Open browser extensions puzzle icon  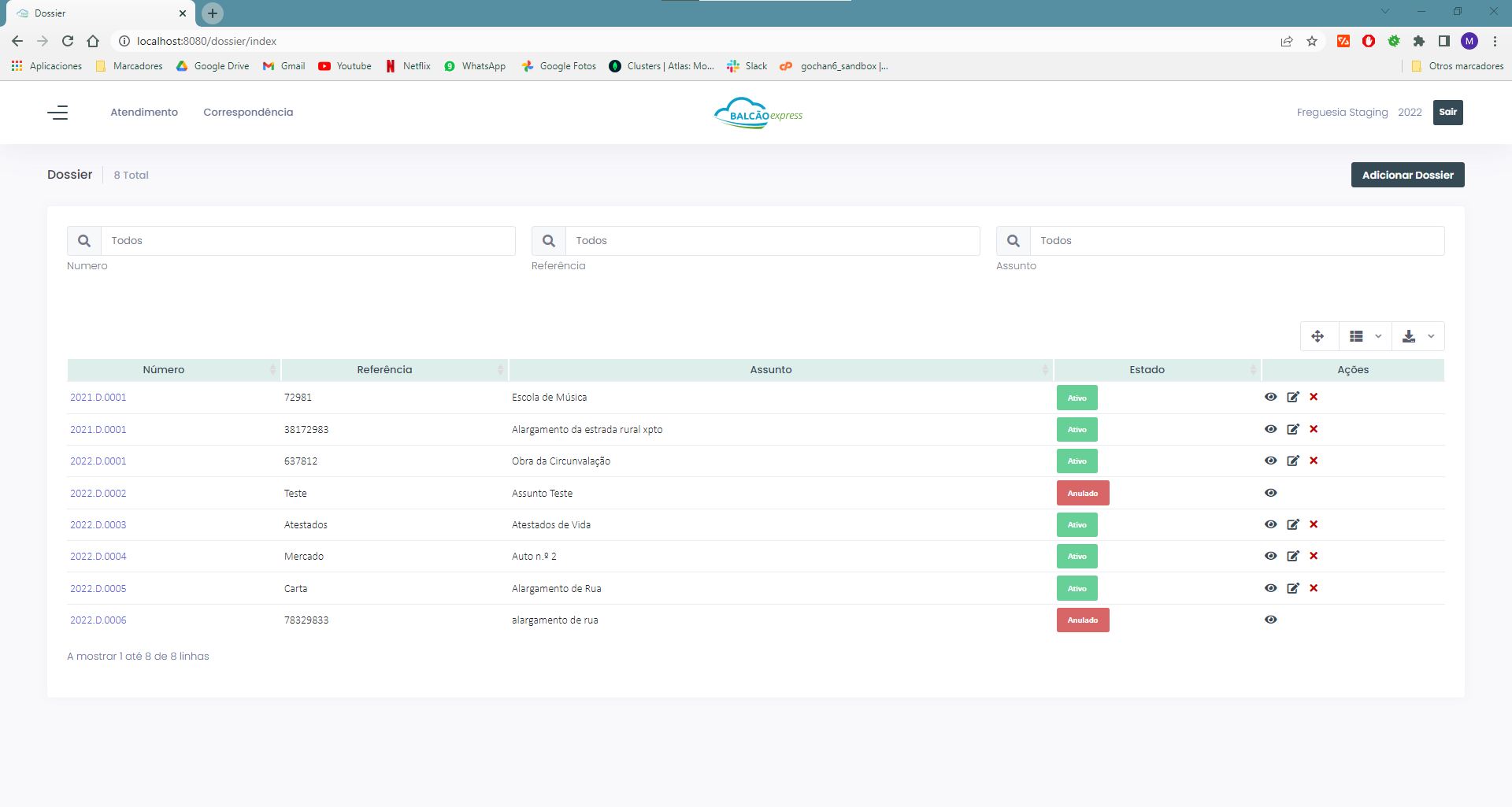tap(1419, 41)
